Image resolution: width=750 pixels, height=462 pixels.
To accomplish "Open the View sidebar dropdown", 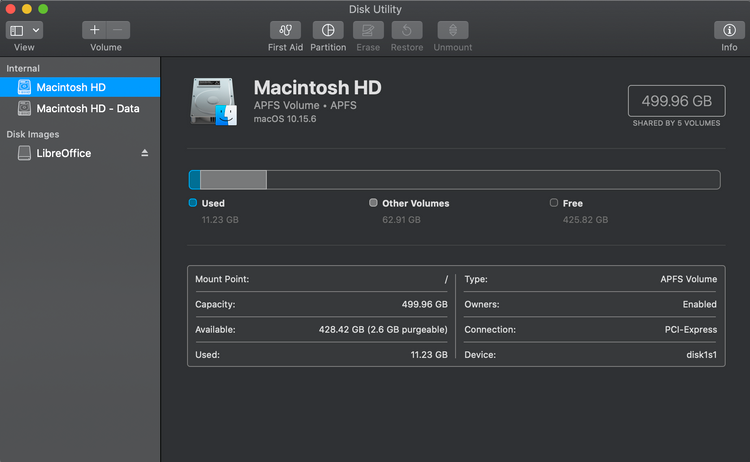I will coord(24,30).
